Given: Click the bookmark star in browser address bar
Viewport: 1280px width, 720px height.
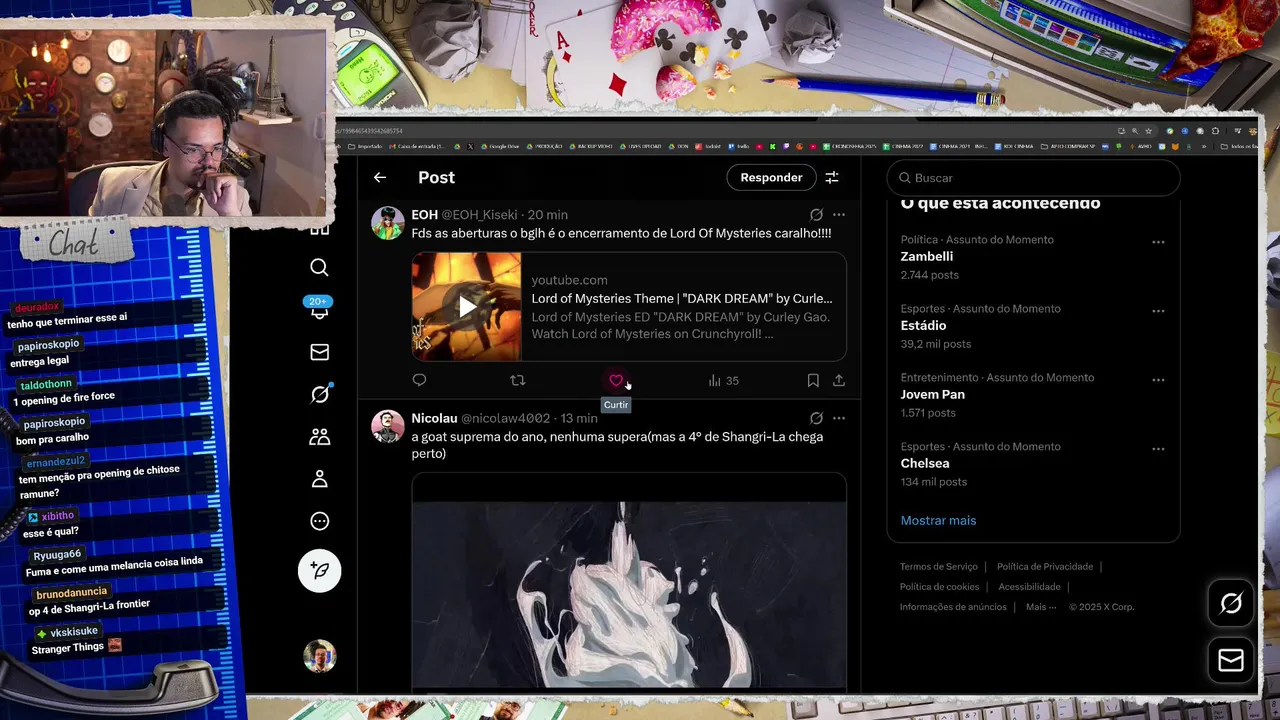Looking at the screenshot, I should click(1147, 131).
